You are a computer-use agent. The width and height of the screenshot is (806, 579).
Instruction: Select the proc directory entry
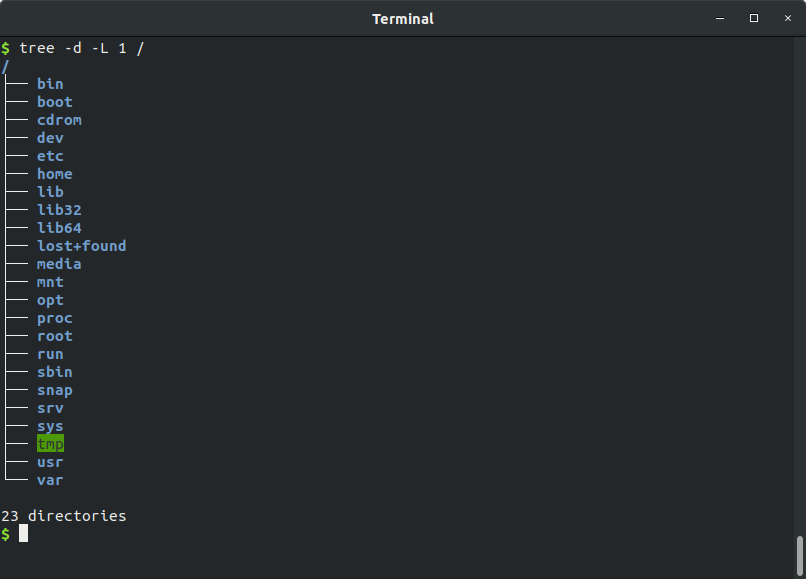55,318
